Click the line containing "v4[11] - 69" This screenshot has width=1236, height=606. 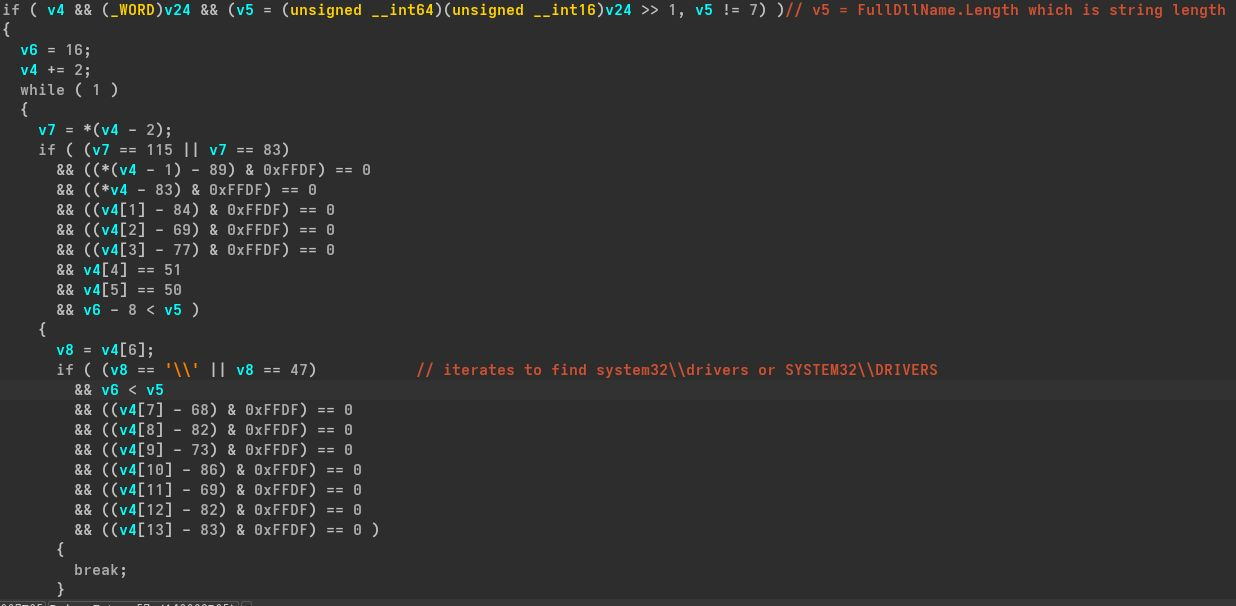[x=218, y=490]
